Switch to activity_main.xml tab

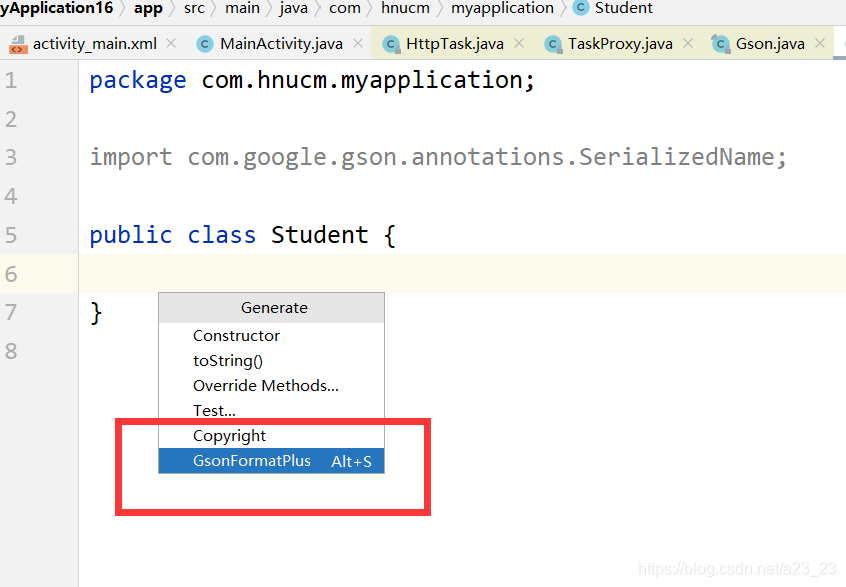pos(94,44)
